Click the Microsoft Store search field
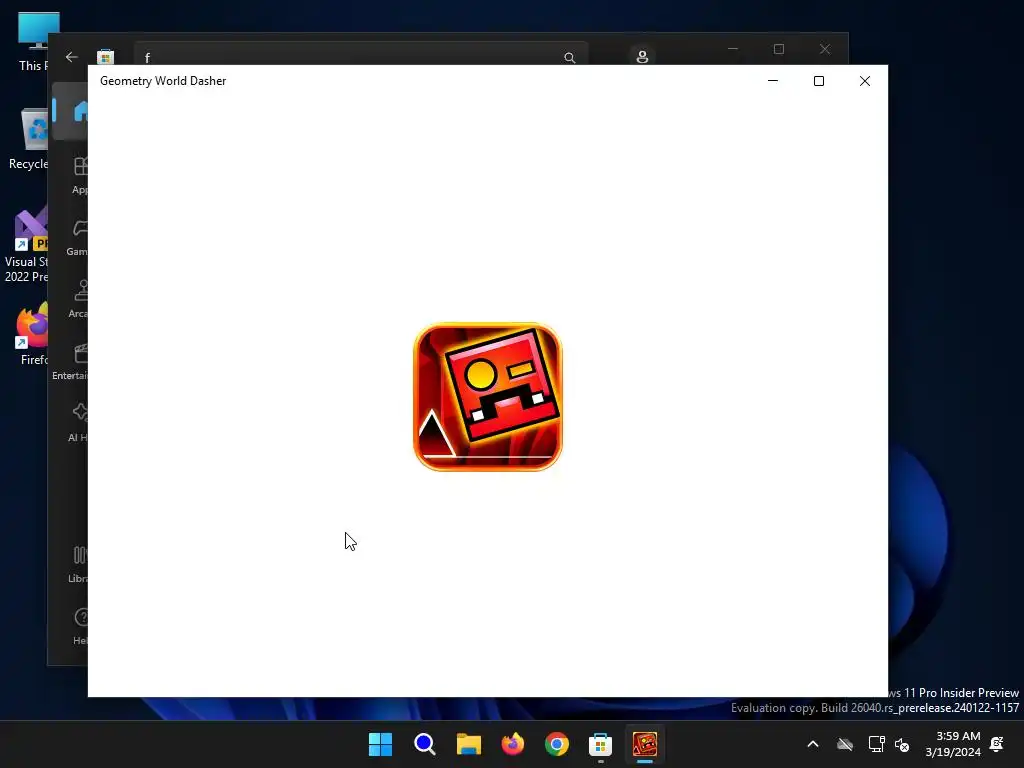 pyautogui.click(x=360, y=55)
